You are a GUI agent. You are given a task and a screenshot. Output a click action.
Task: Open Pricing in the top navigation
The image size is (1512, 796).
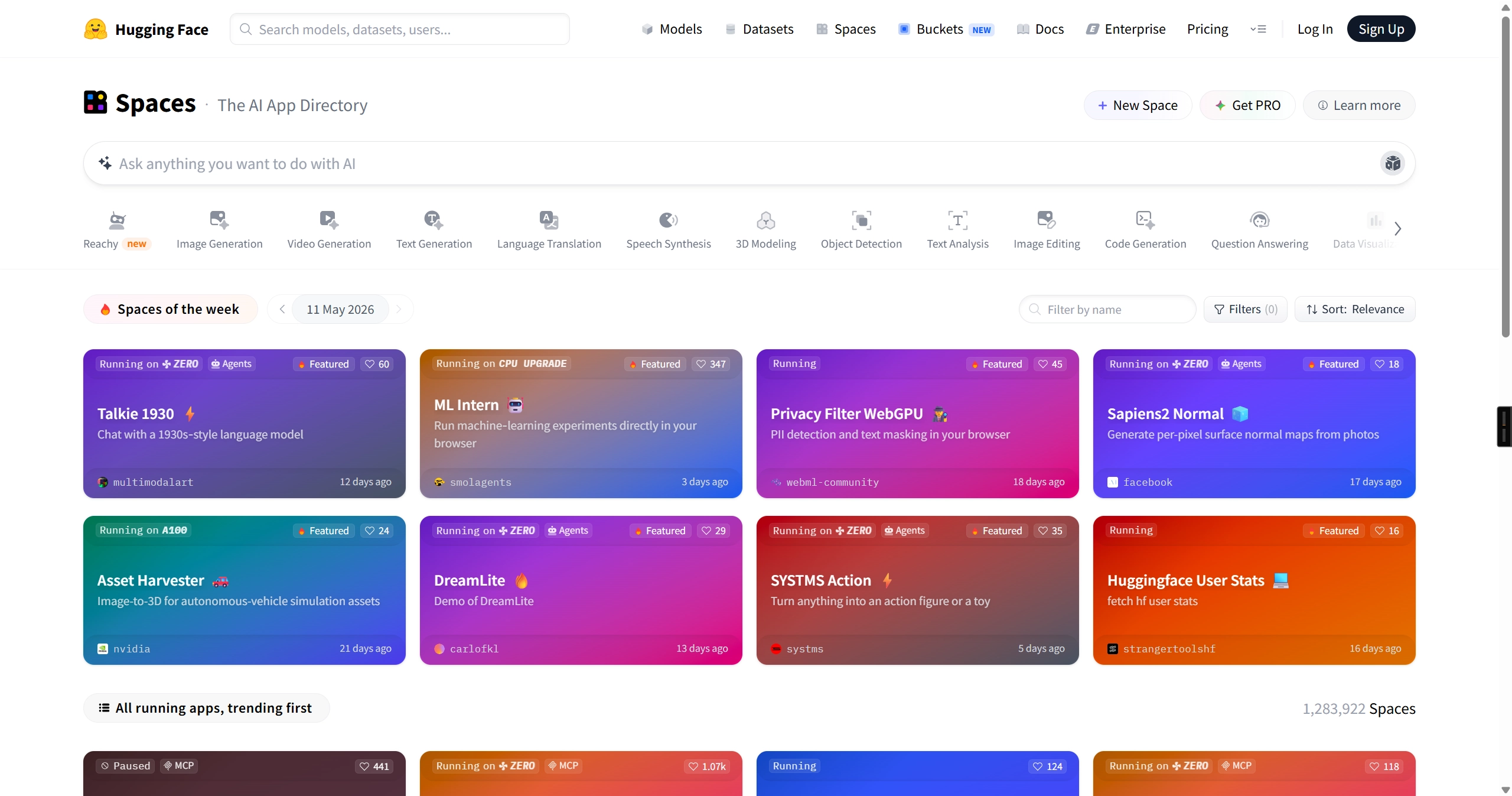click(1207, 29)
